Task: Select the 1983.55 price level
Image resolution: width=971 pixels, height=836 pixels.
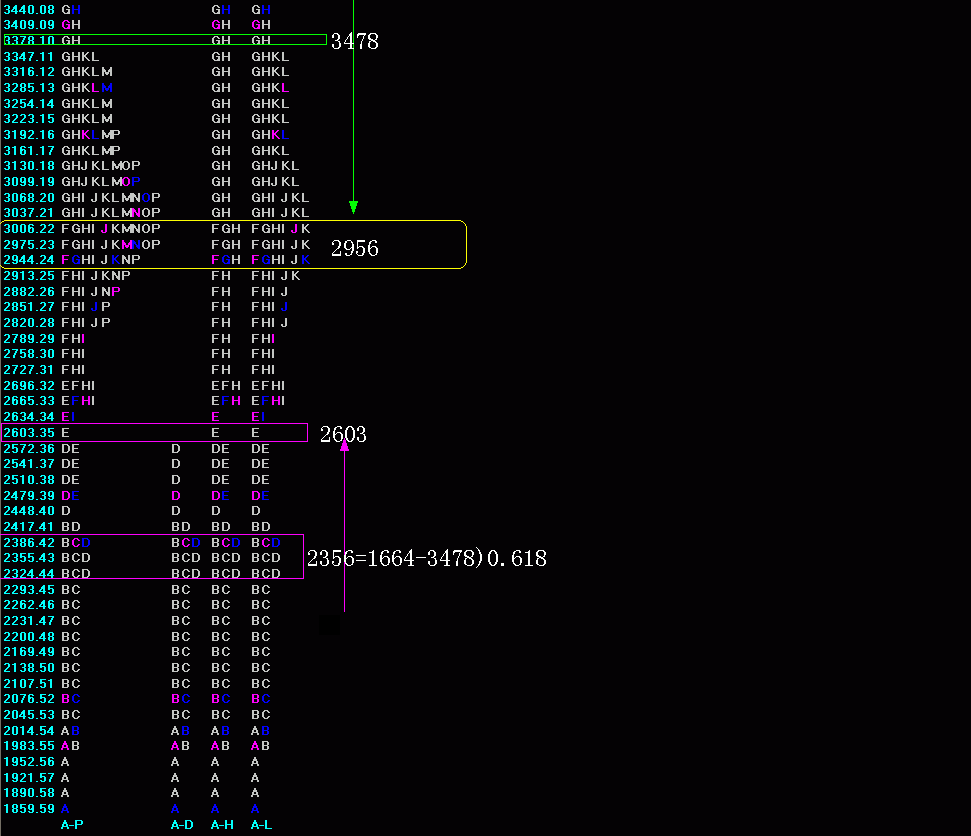Action: pos(29,746)
